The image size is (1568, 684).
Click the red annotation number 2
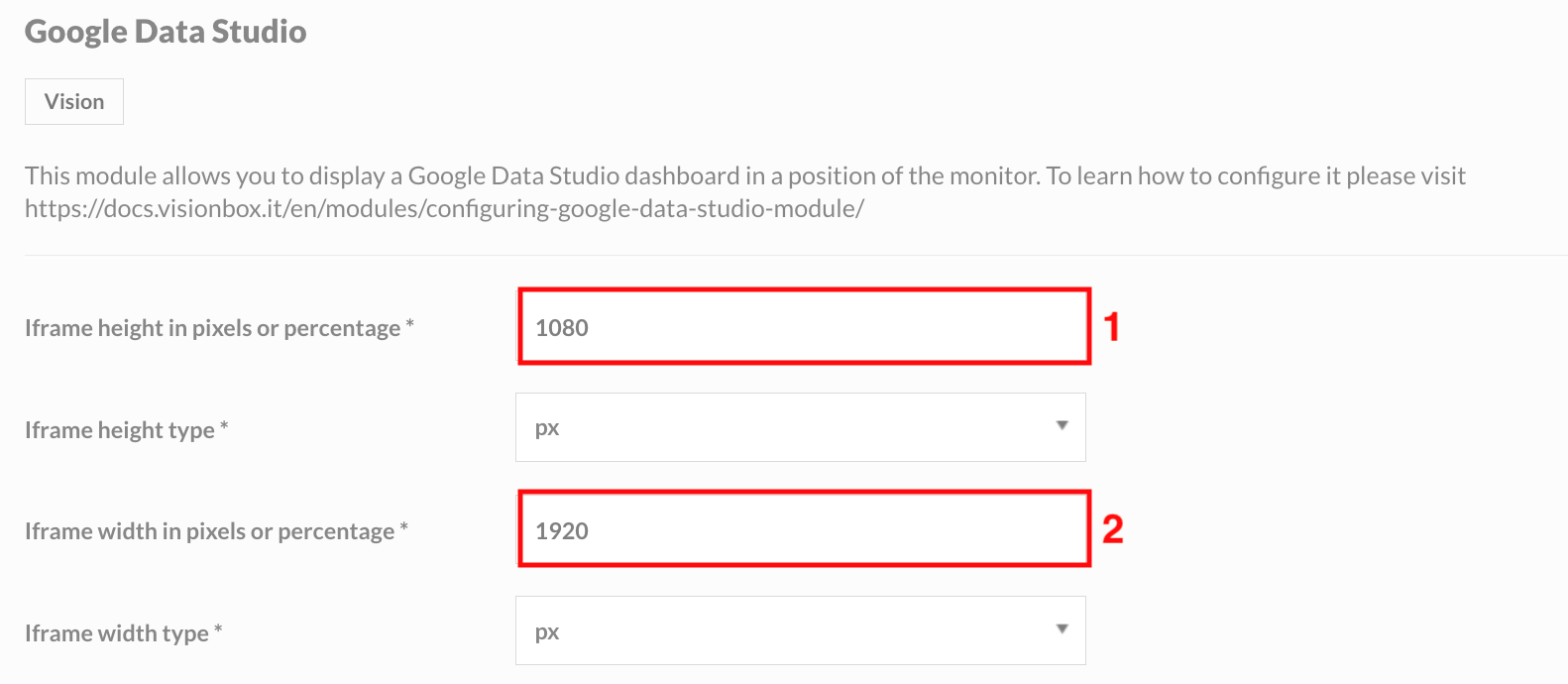point(1114,529)
